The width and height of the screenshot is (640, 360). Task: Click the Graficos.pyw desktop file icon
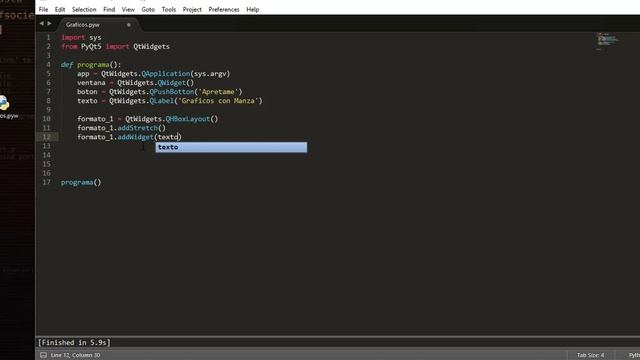(x=5, y=107)
